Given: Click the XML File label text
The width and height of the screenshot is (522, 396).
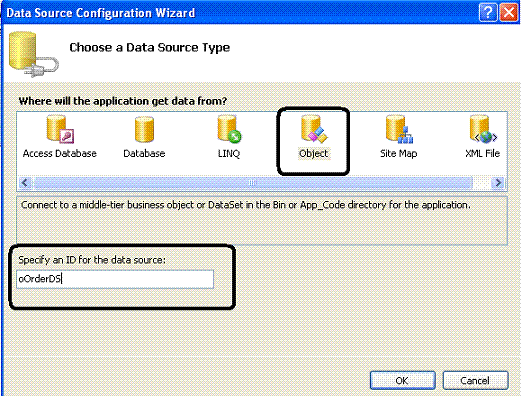Looking at the screenshot, I should (x=483, y=153).
